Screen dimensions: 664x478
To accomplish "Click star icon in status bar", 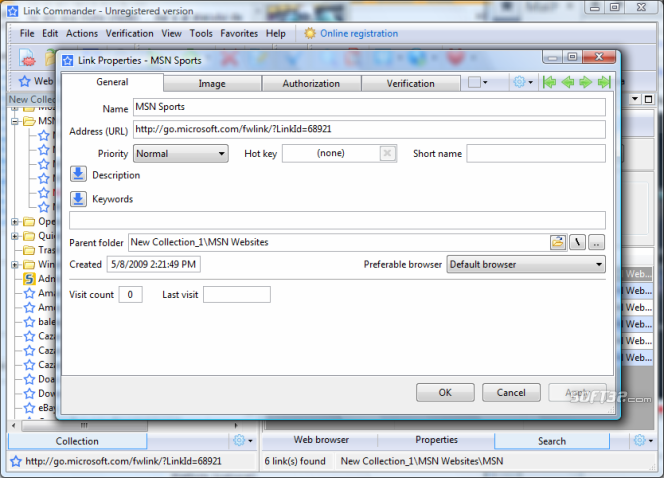I will pyautogui.click(x=16, y=461).
